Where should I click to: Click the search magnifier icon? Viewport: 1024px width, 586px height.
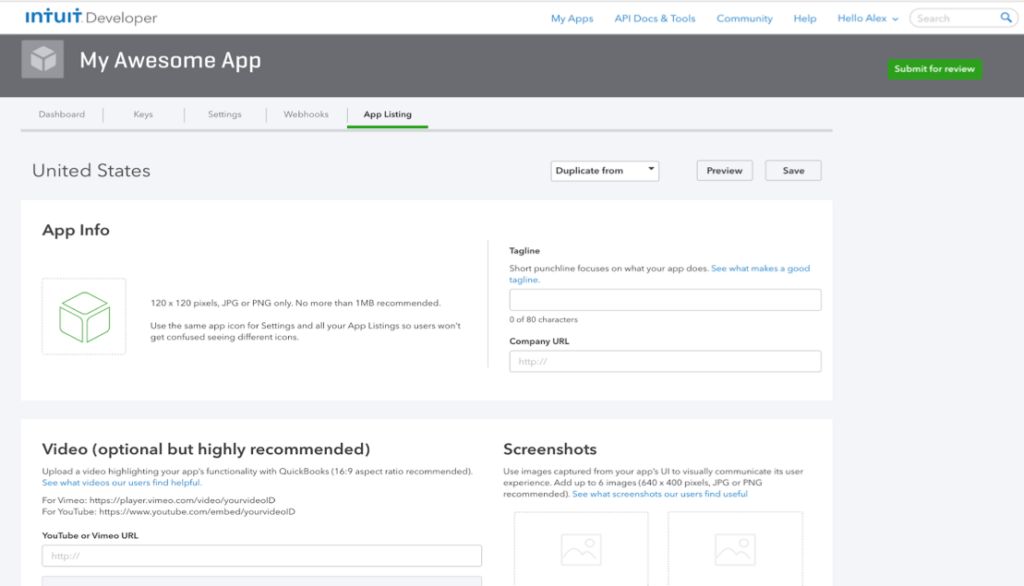point(1006,18)
